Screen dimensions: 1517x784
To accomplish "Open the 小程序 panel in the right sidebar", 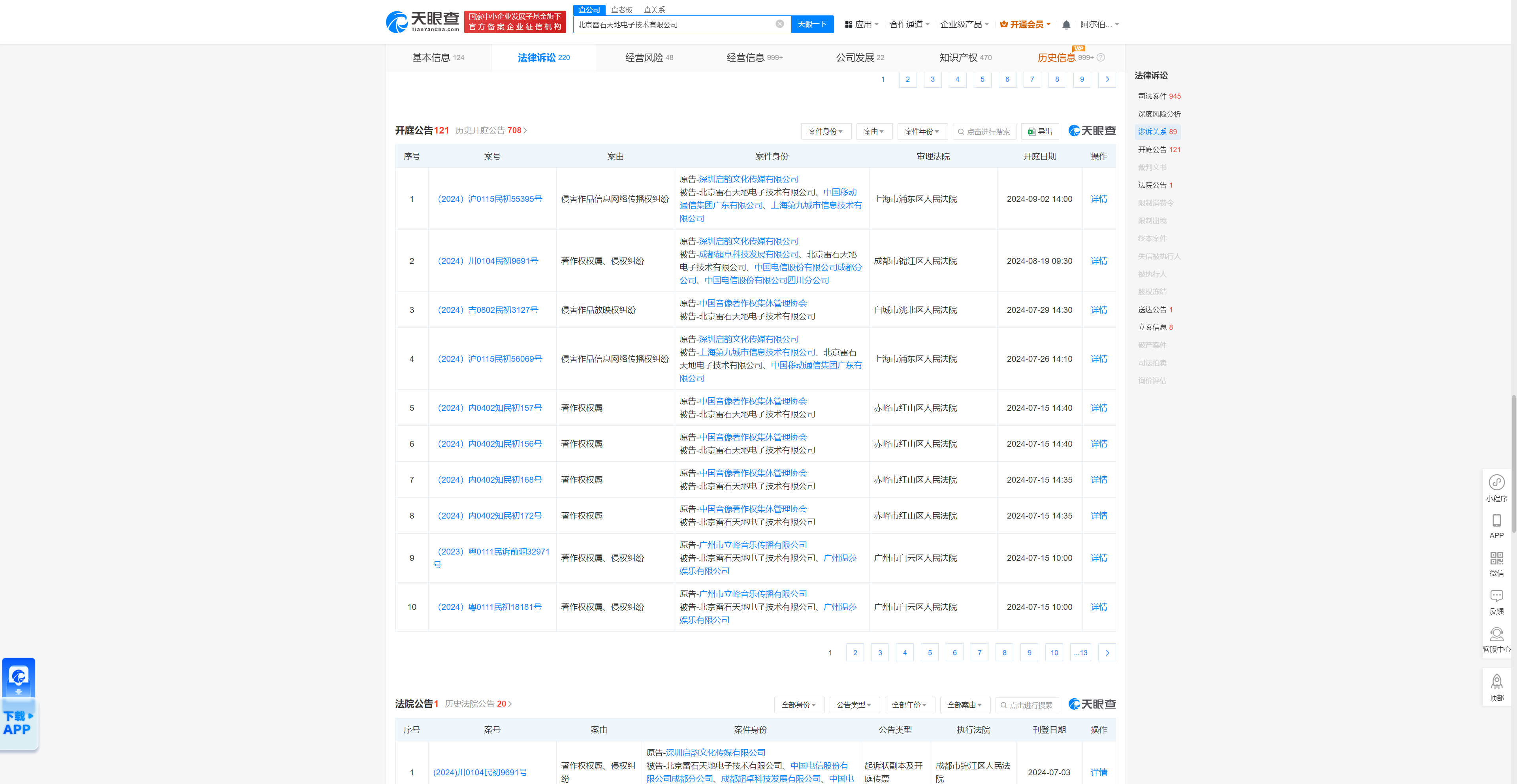I will click(x=1497, y=488).
